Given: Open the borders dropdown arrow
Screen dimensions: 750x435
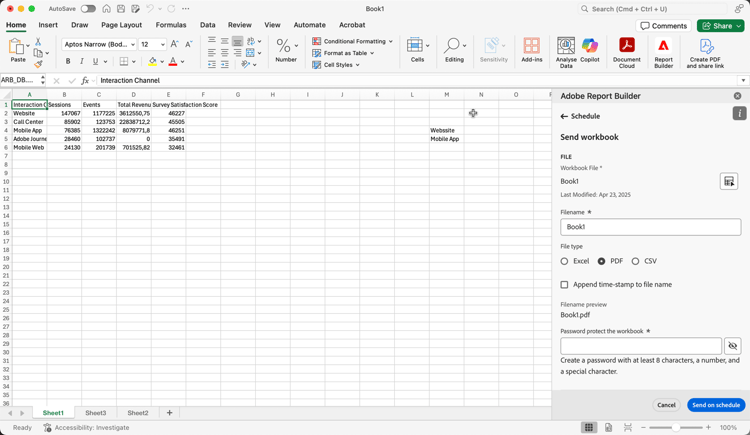Looking at the screenshot, I should (133, 61).
